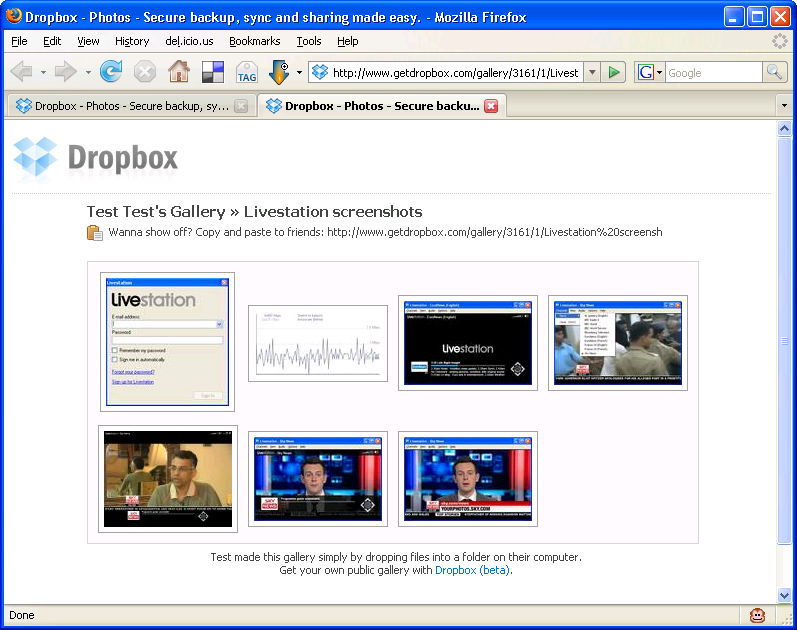This screenshot has height=630, width=797.
Task: Click the Google search engine icon
Action: tap(645, 72)
